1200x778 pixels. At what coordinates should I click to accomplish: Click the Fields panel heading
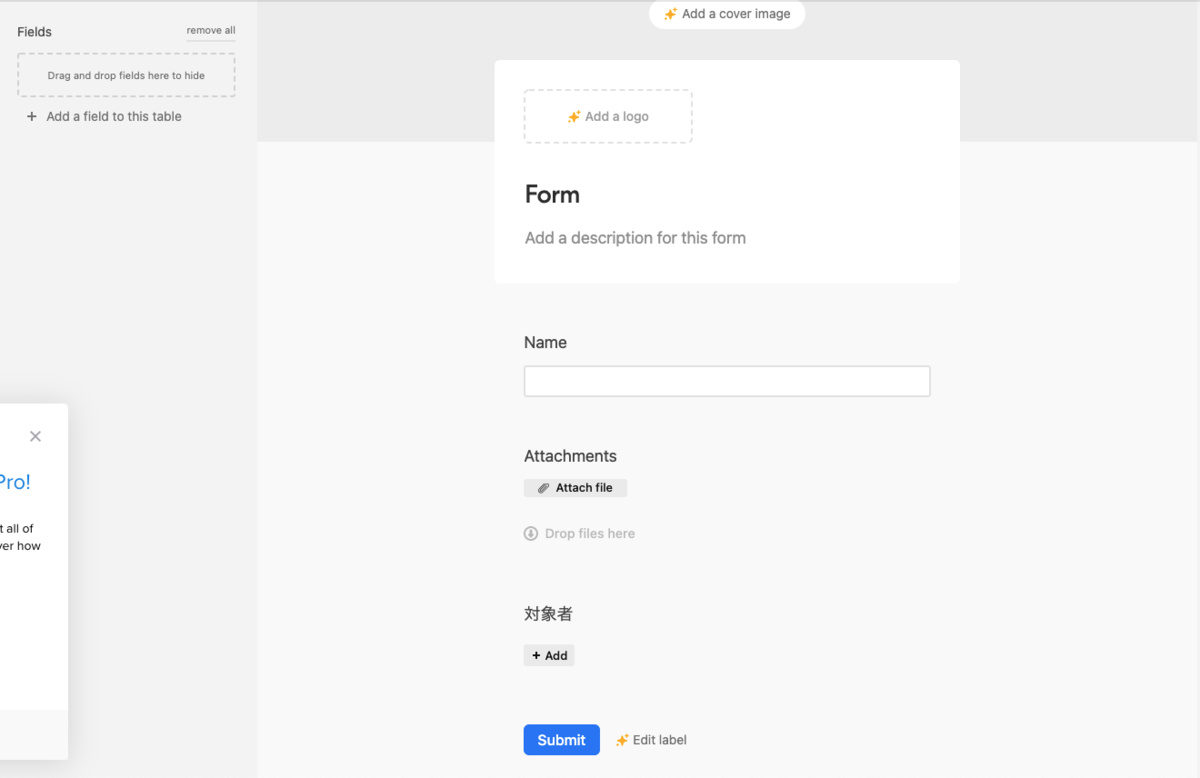[35, 32]
